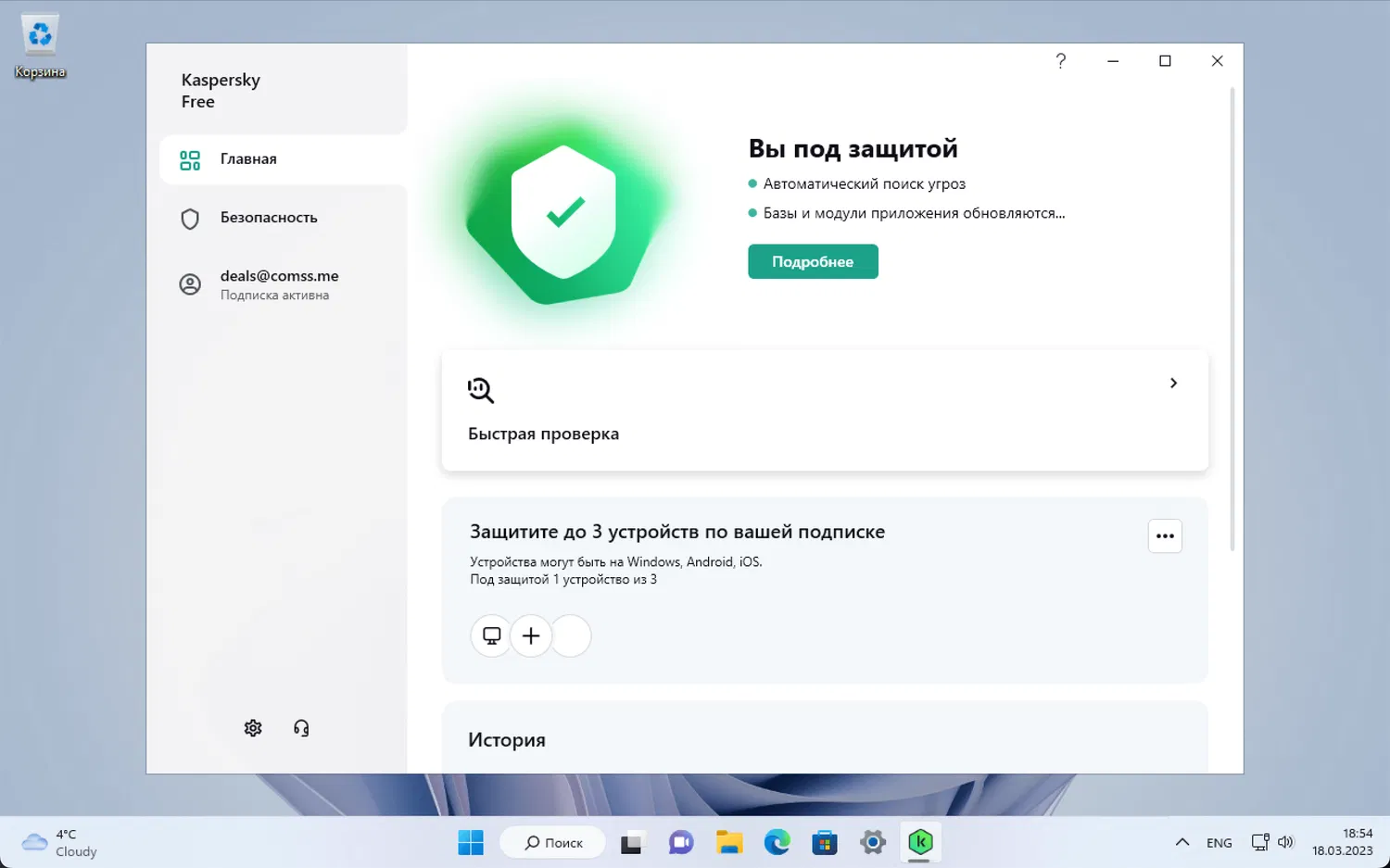Open Windows Поиск search box
The height and width of the screenshot is (868, 1390).
click(553, 842)
